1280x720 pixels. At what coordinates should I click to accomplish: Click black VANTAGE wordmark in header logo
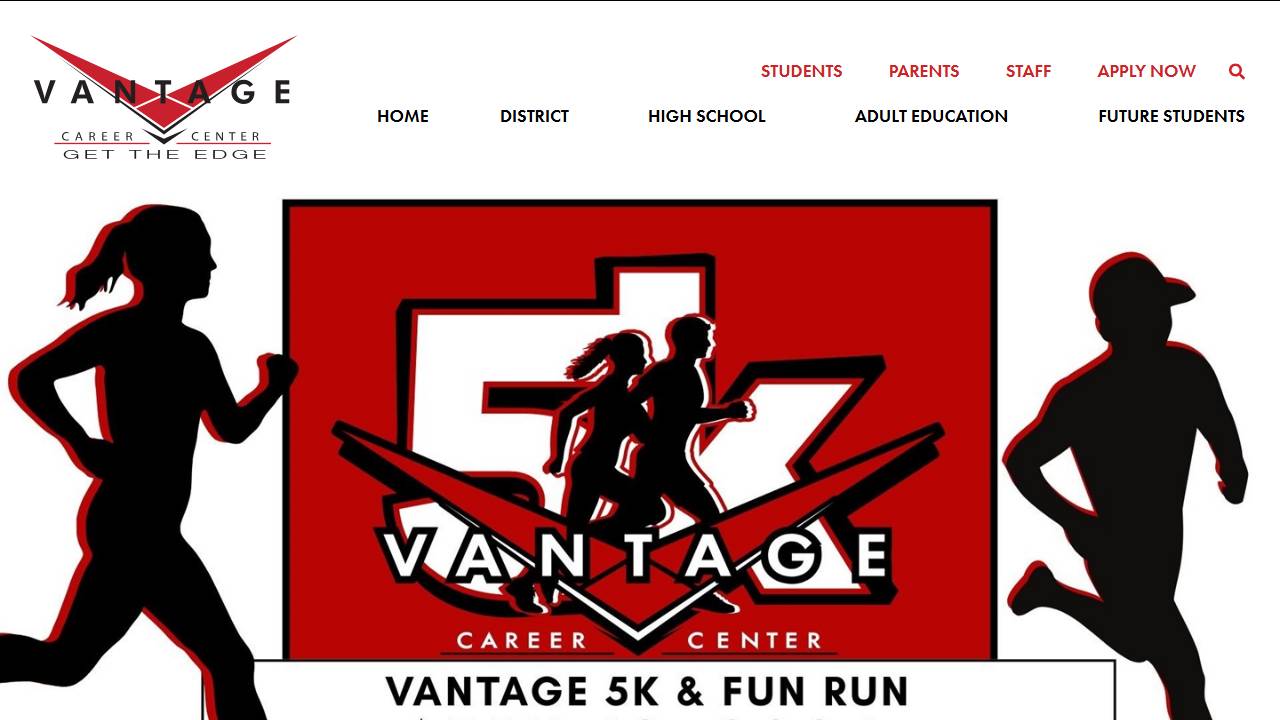click(163, 92)
